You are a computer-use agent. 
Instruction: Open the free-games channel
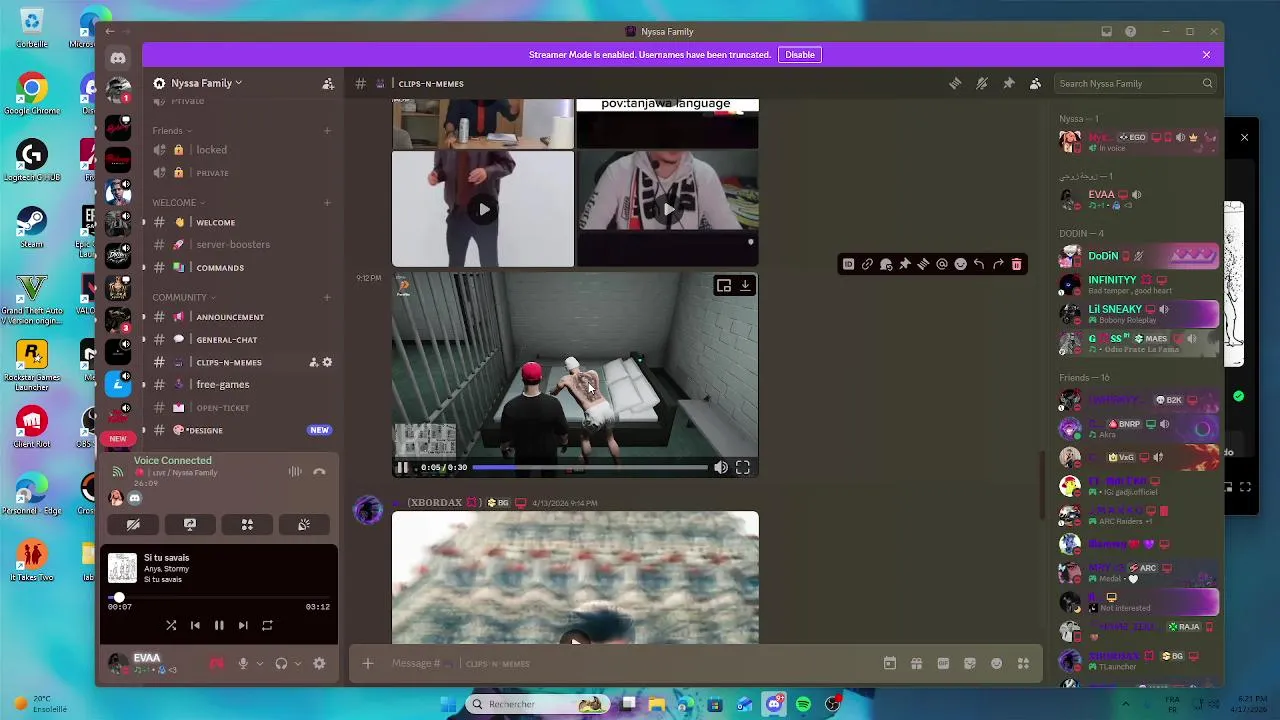coord(242,384)
